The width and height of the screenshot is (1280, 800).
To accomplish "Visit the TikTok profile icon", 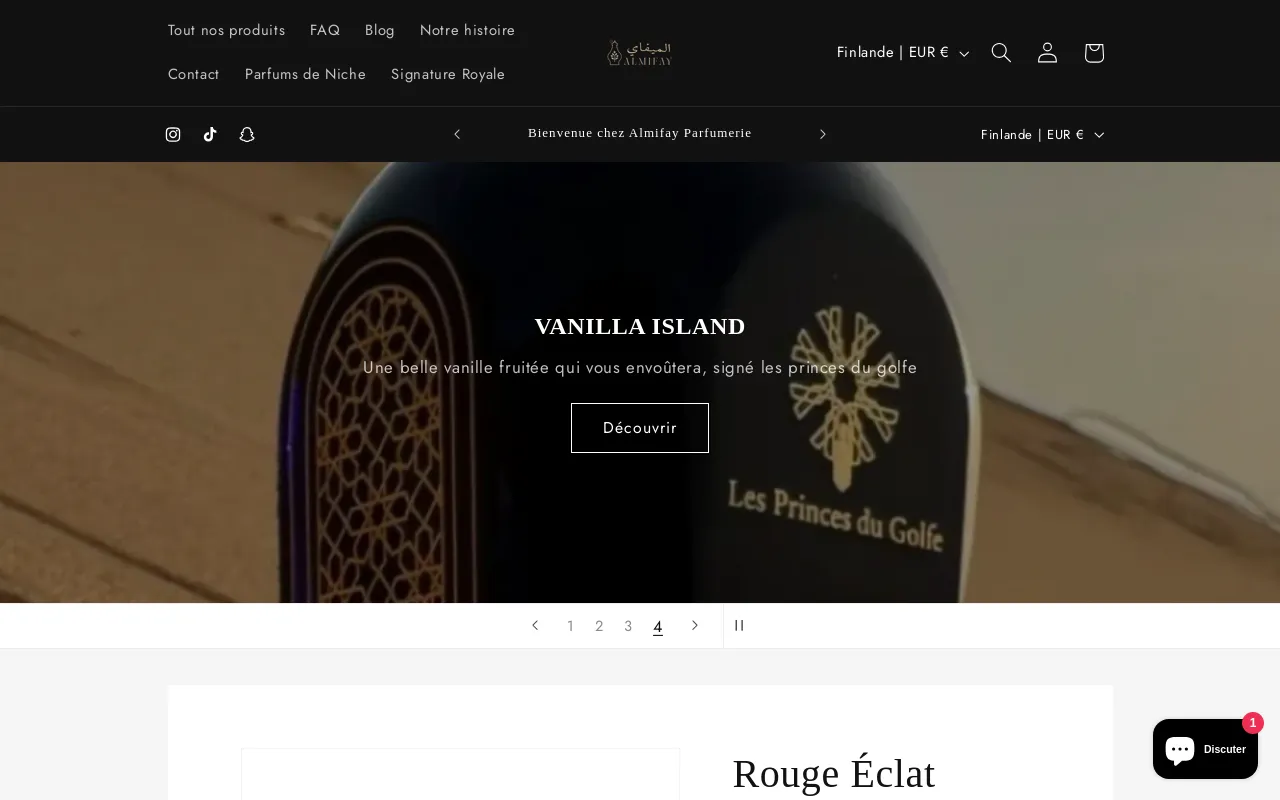I will 210,134.
